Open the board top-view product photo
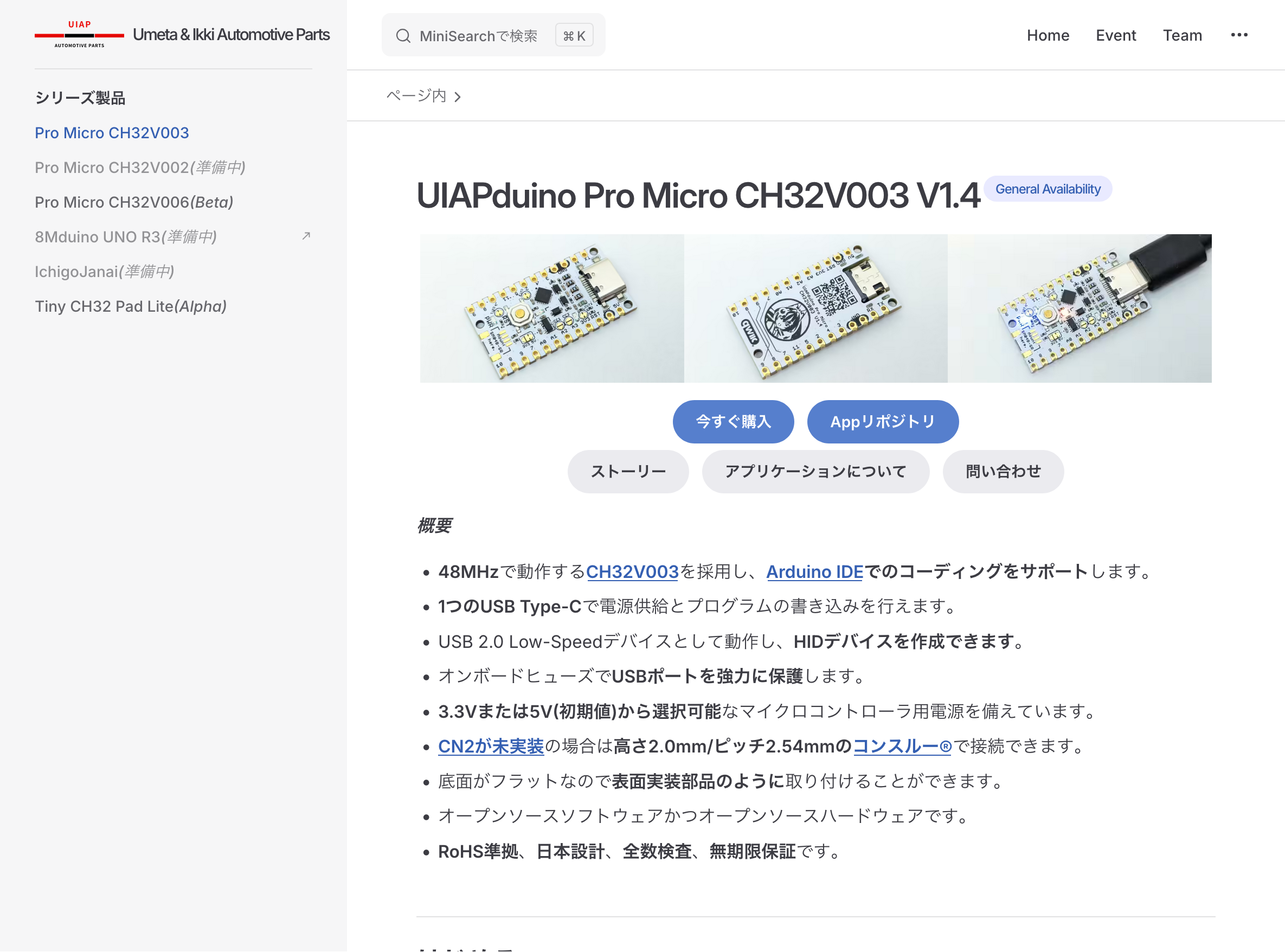Image resolution: width=1285 pixels, height=952 pixels. pos(551,308)
